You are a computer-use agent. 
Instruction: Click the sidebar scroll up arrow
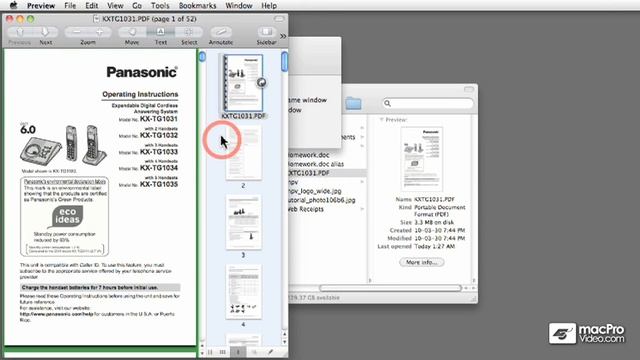(x=284, y=334)
